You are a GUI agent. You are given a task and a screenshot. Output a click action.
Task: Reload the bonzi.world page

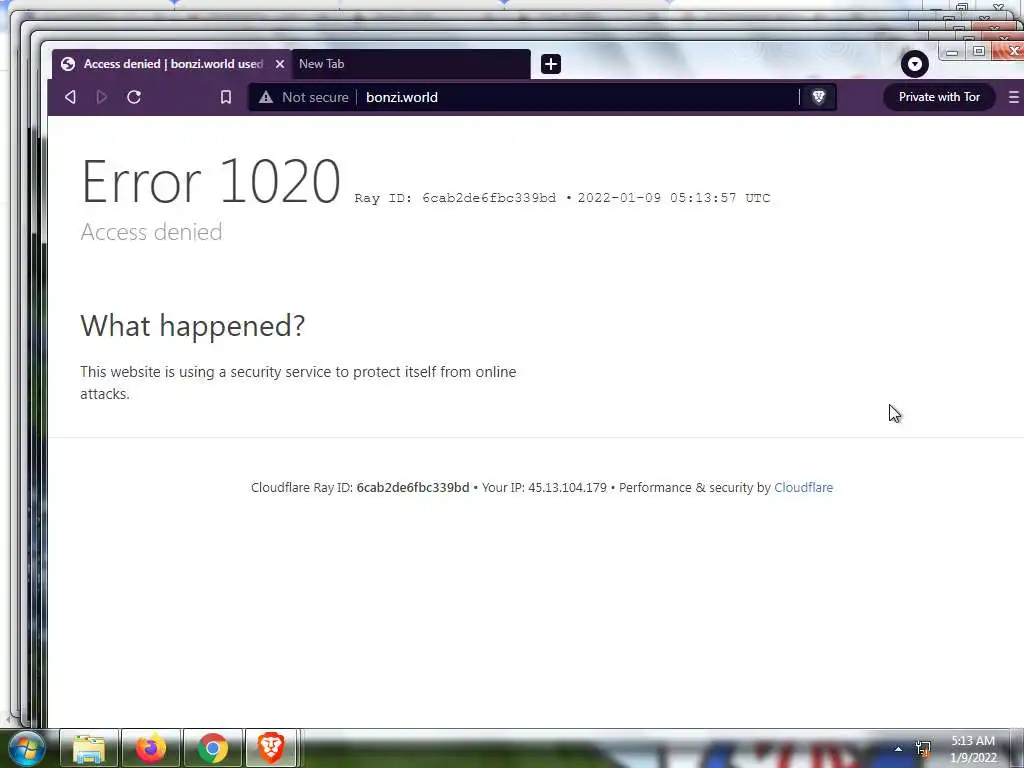coord(134,97)
